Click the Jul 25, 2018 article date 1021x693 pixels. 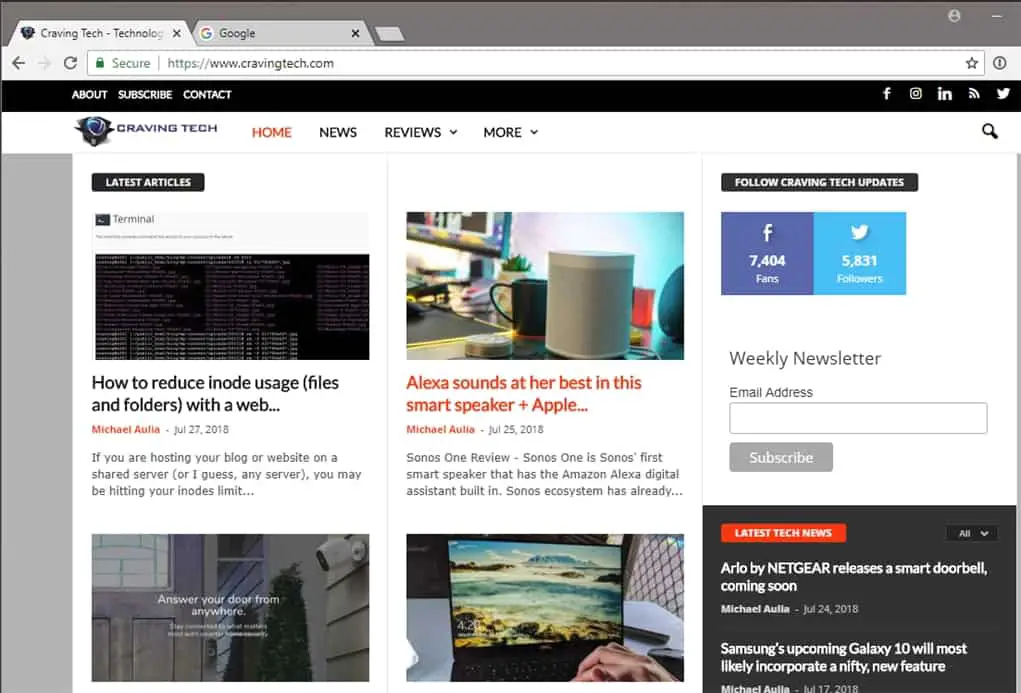[x=516, y=429]
